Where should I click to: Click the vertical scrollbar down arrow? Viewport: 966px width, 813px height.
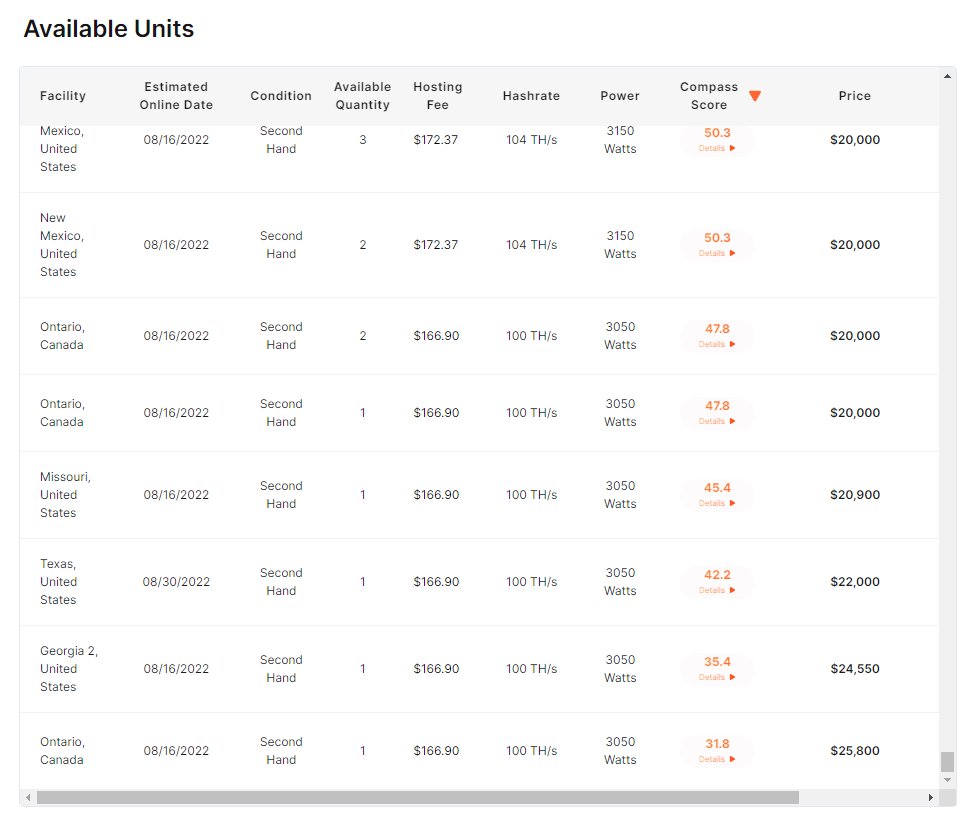pos(948,780)
